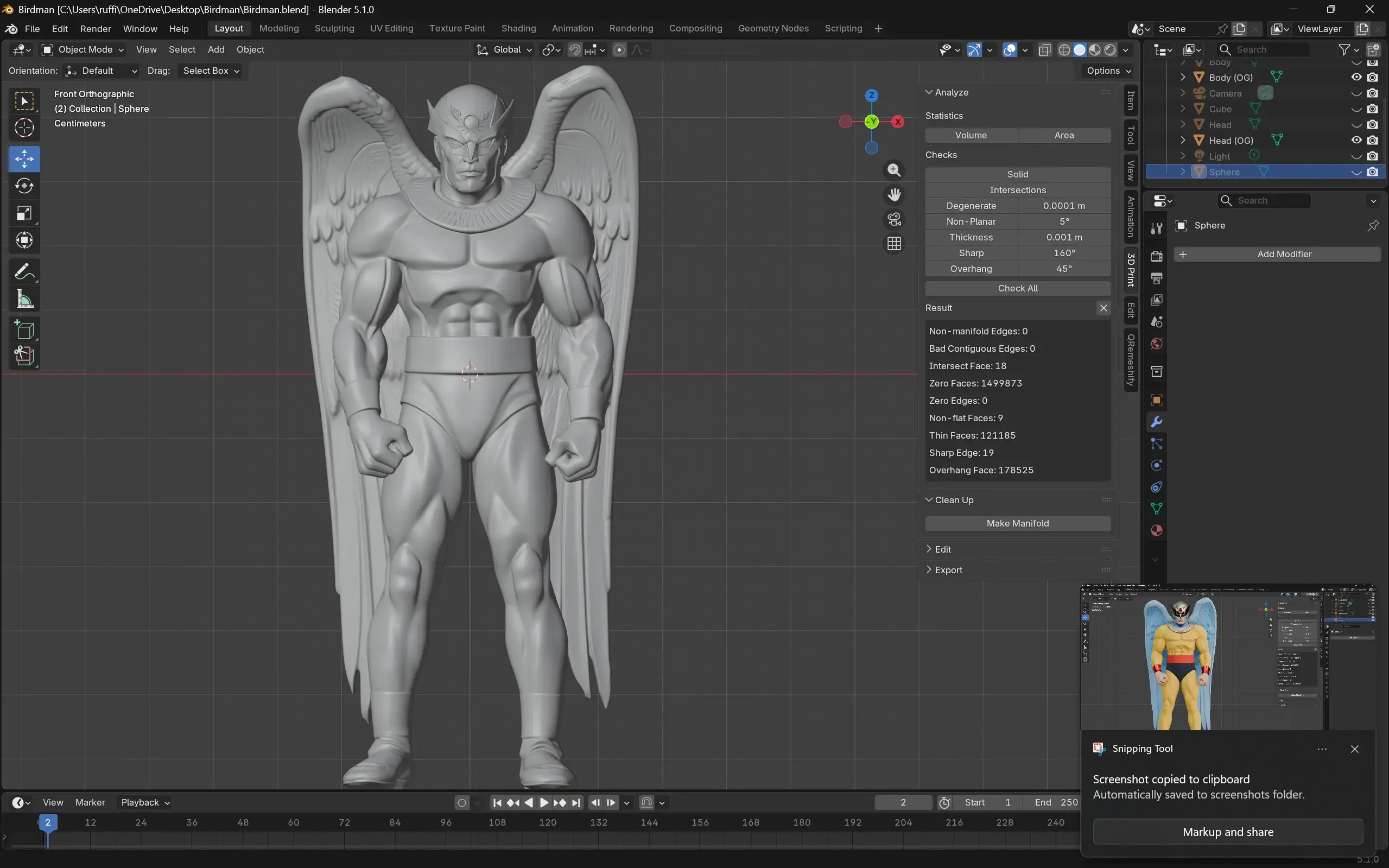Image resolution: width=1389 pixels, height=868 pixels.
Task: Open the Global transform orientation dropdown
Action: (504, 50)
